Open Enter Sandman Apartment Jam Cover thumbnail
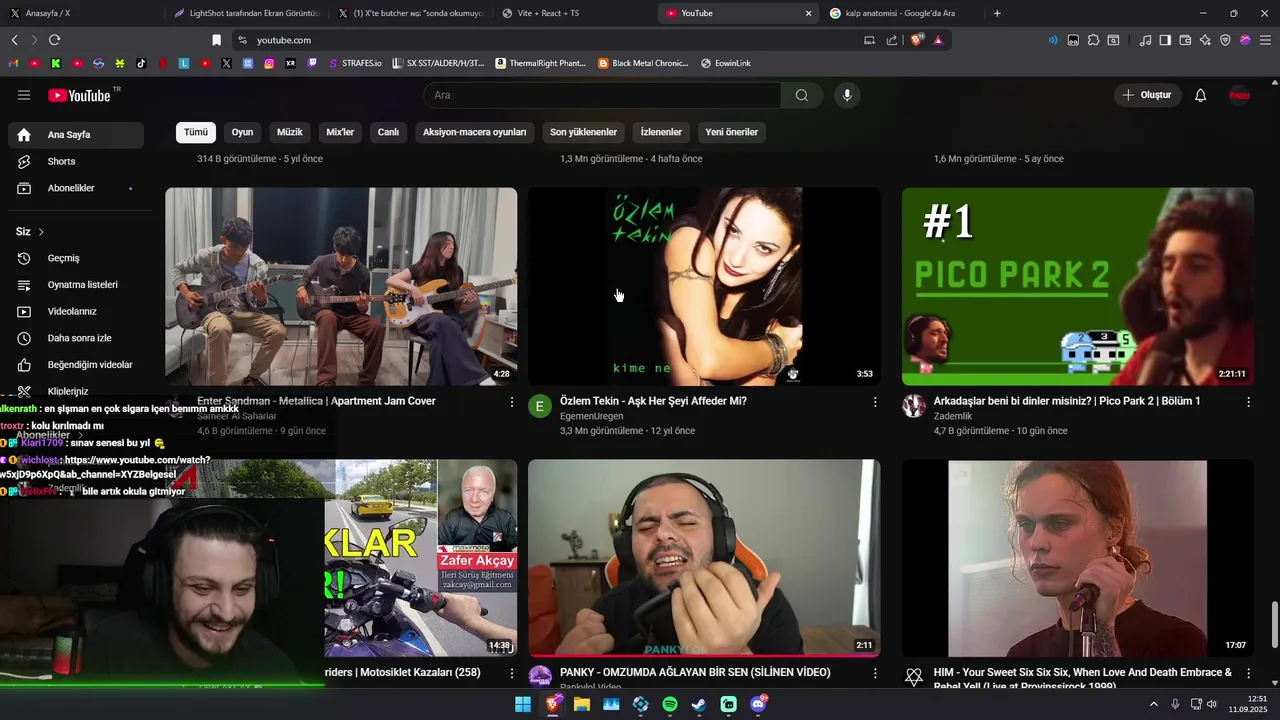 click(x=341, y=286)
